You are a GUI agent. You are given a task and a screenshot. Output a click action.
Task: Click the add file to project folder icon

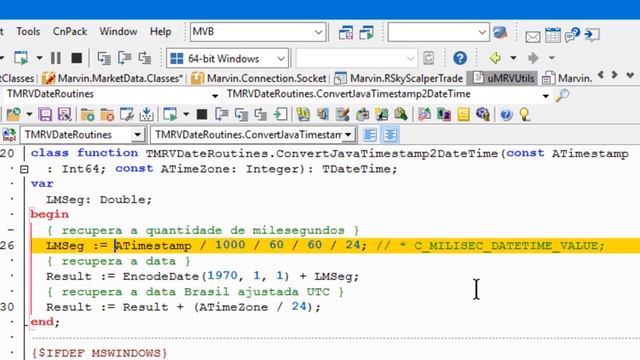pos(87,114)
